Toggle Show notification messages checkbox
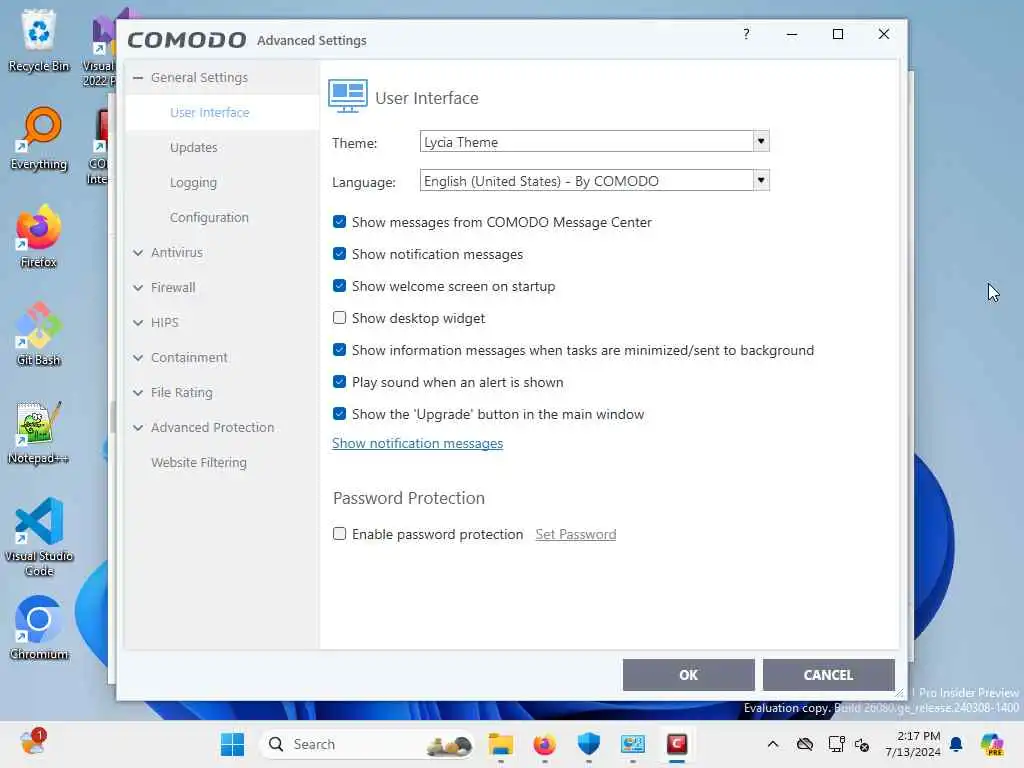 339,253
